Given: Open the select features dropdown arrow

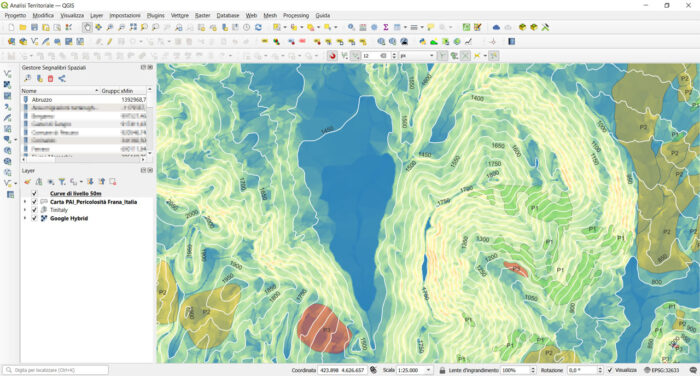Looking at the screenshot, I should (285, 28).
